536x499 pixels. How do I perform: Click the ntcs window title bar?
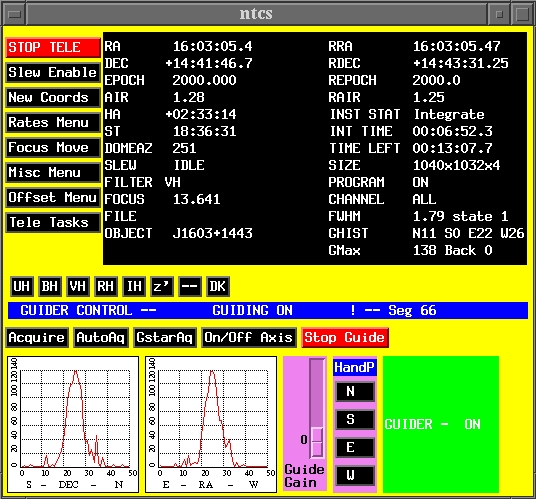pos(256,14)
